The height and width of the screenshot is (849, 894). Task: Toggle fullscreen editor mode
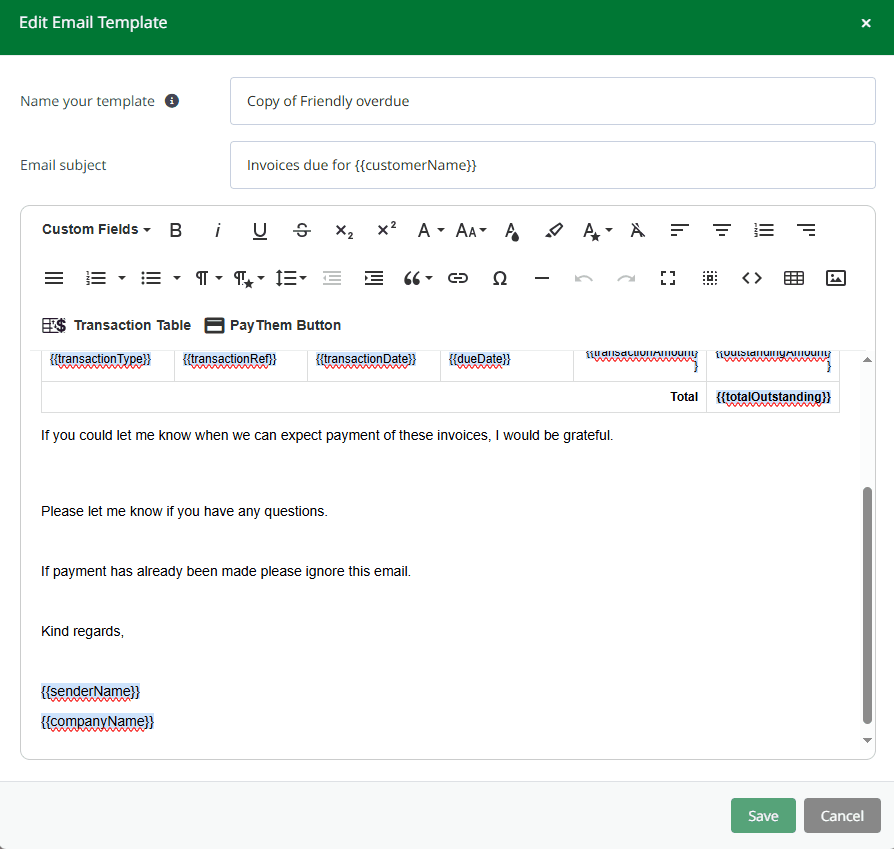[x=668, y=278]
